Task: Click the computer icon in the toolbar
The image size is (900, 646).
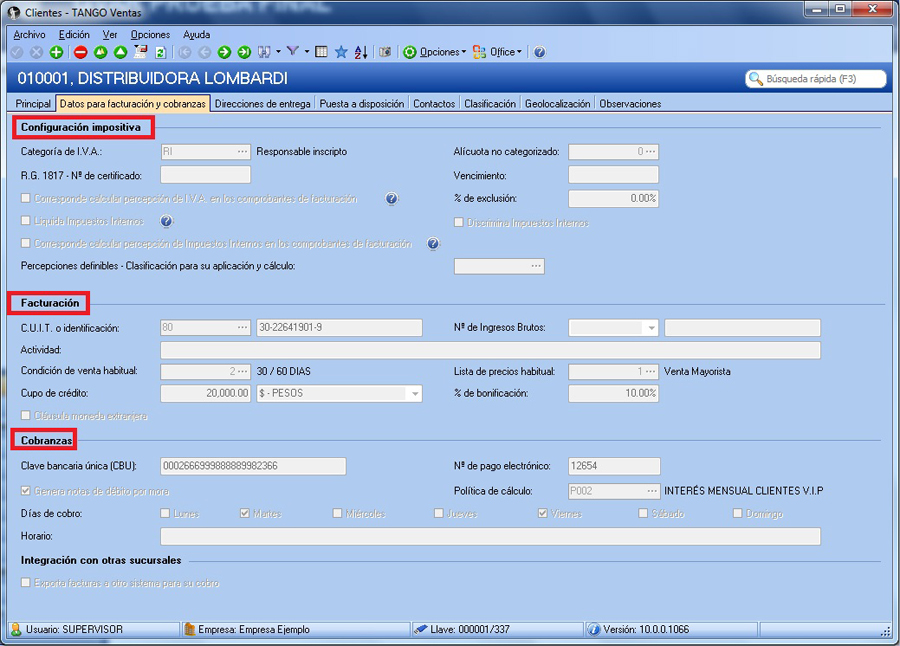Action: click(141, 52)
